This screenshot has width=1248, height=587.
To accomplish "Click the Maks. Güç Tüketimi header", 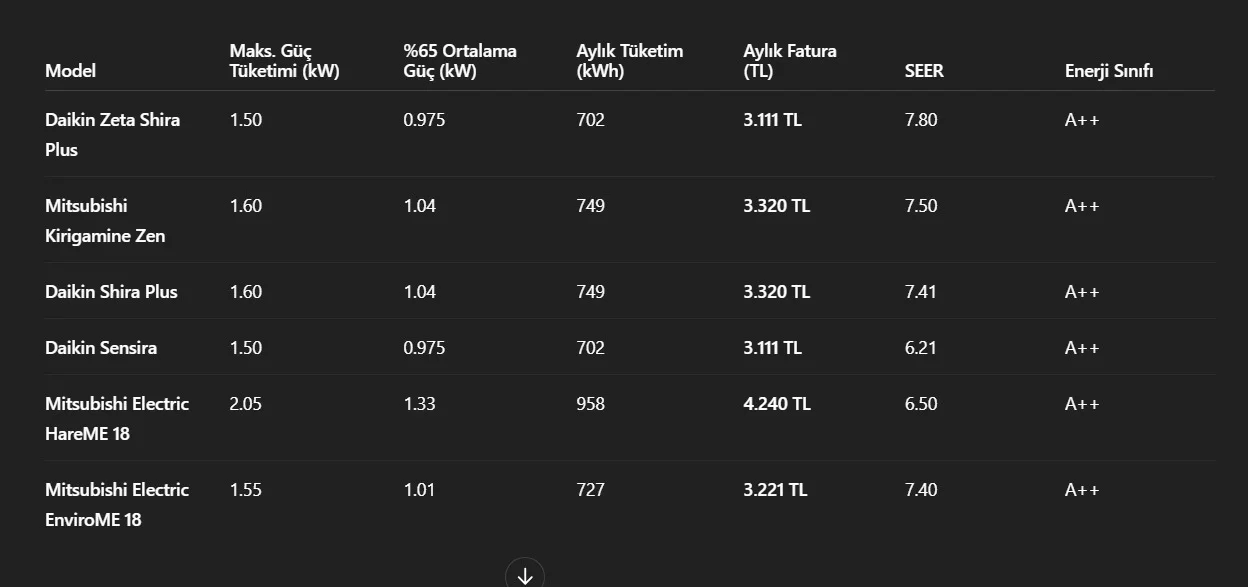I will [285, 61].
